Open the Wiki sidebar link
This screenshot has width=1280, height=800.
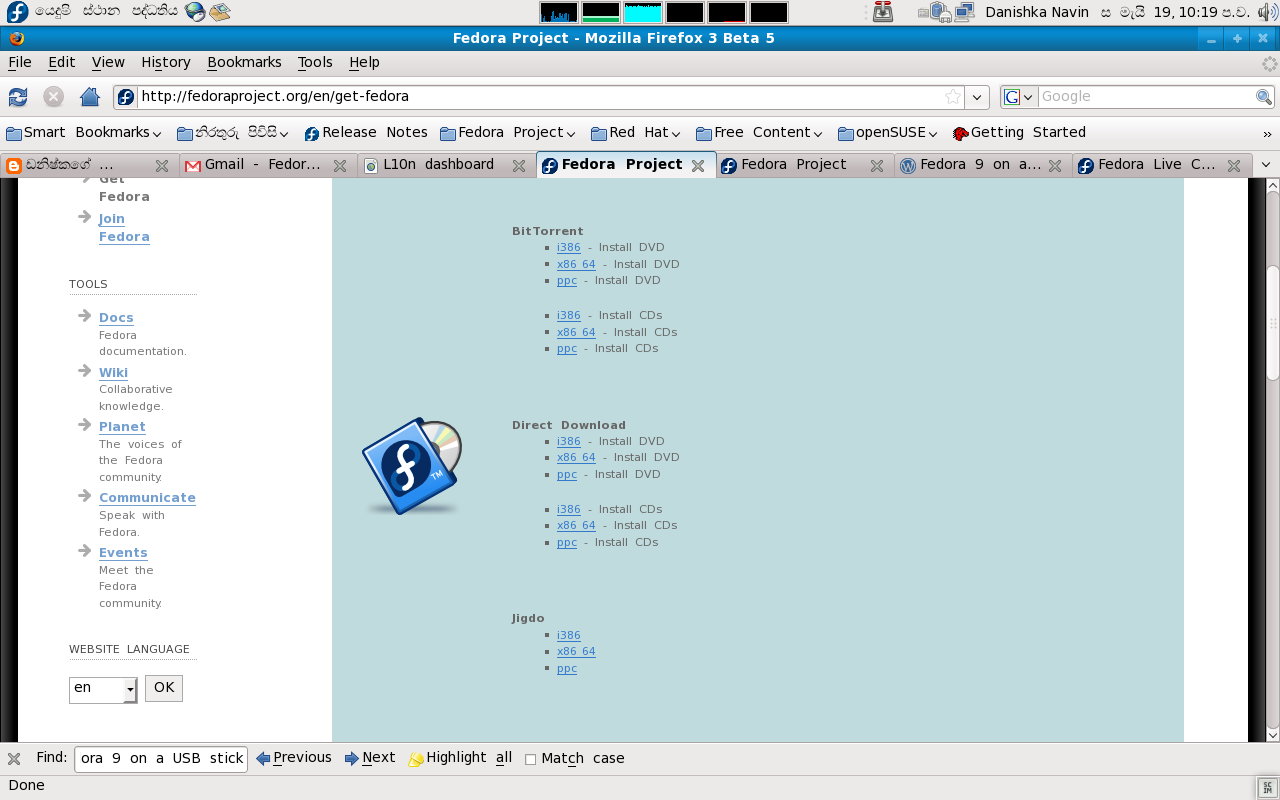[113, 372]
